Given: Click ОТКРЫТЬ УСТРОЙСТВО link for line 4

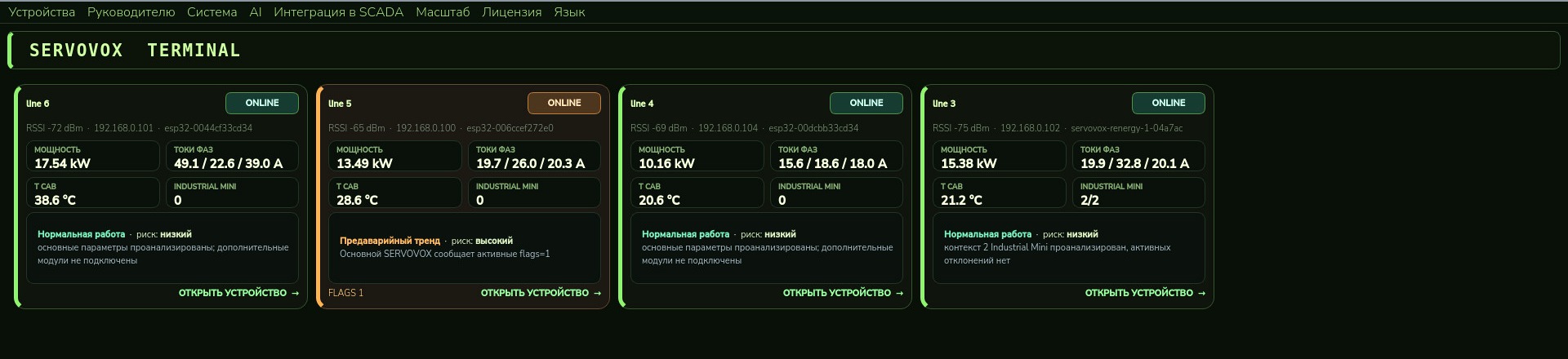Looking at the screenshot, I should point(843,293).
